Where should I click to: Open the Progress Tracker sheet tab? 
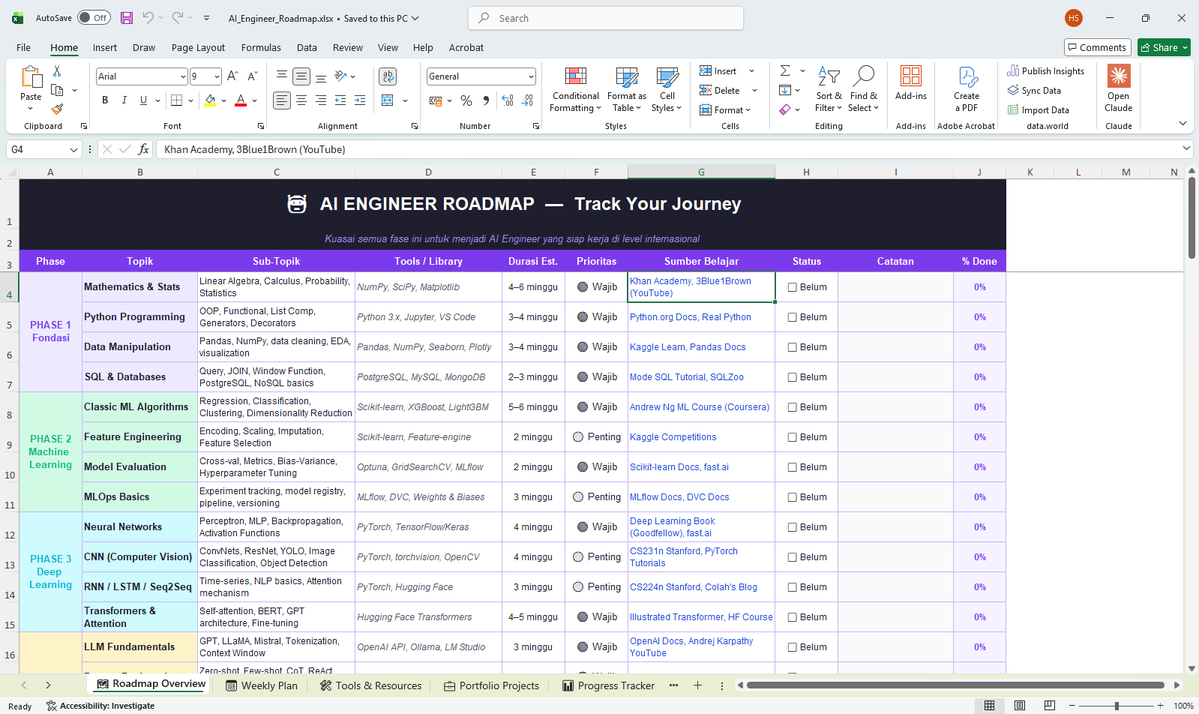609,686
